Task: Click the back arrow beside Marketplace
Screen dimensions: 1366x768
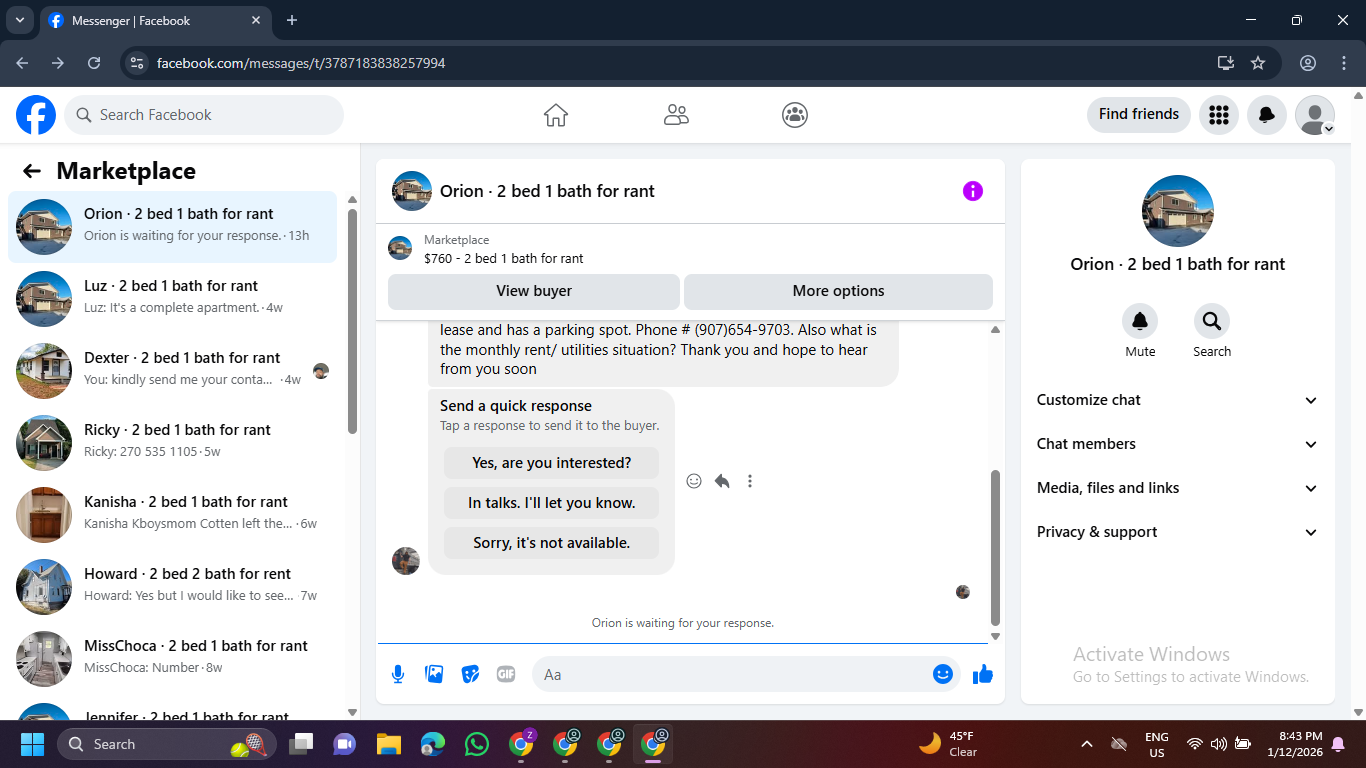Action: [32, 171]
